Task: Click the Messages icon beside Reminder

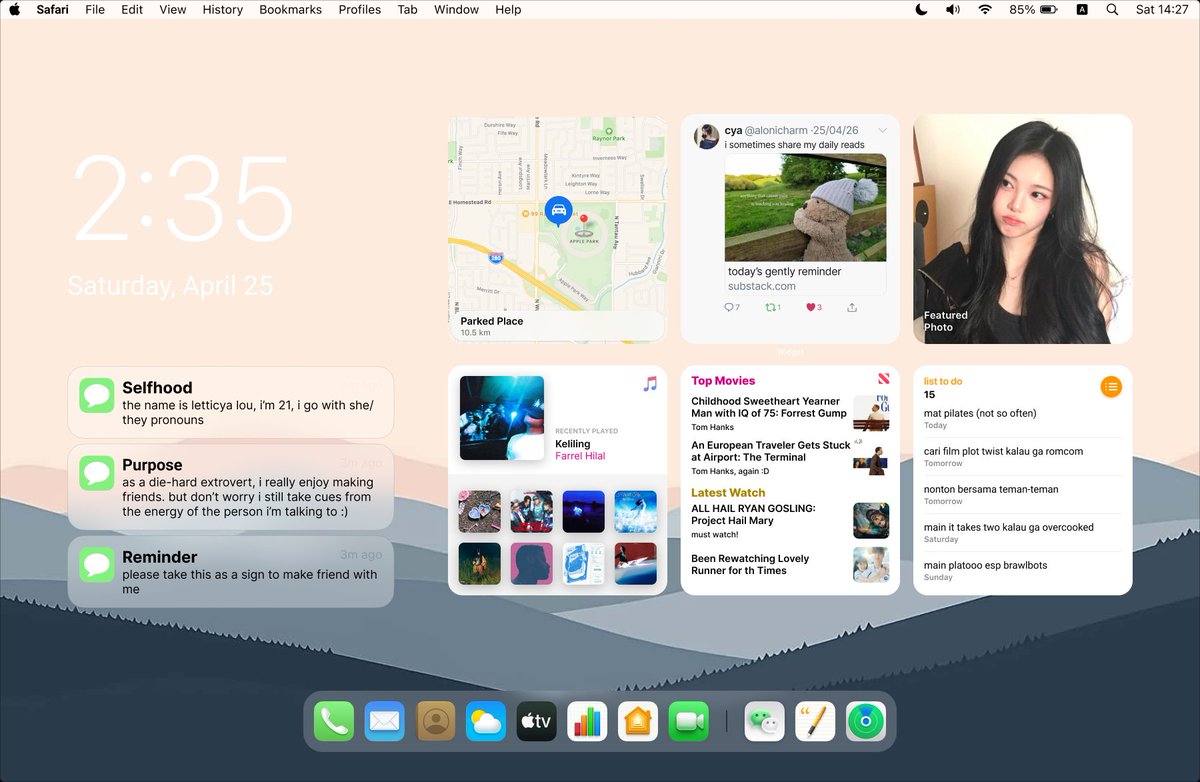Action: (97, 565)
